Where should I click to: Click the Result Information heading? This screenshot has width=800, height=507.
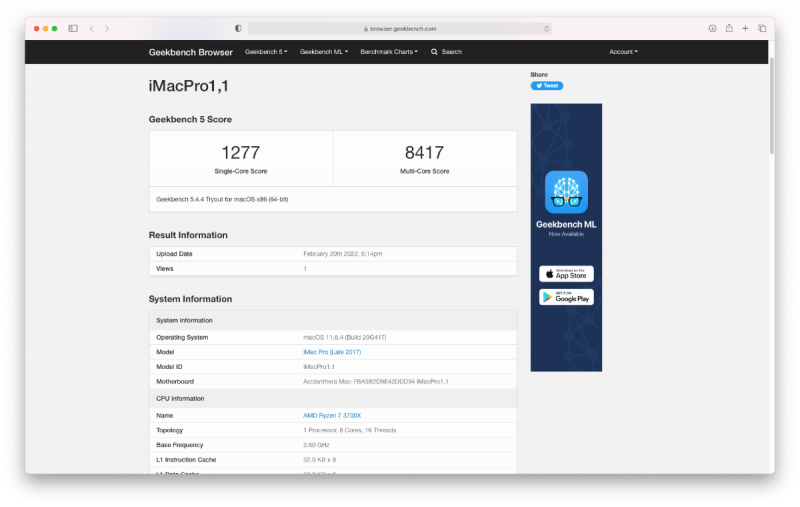click(188, 235)
